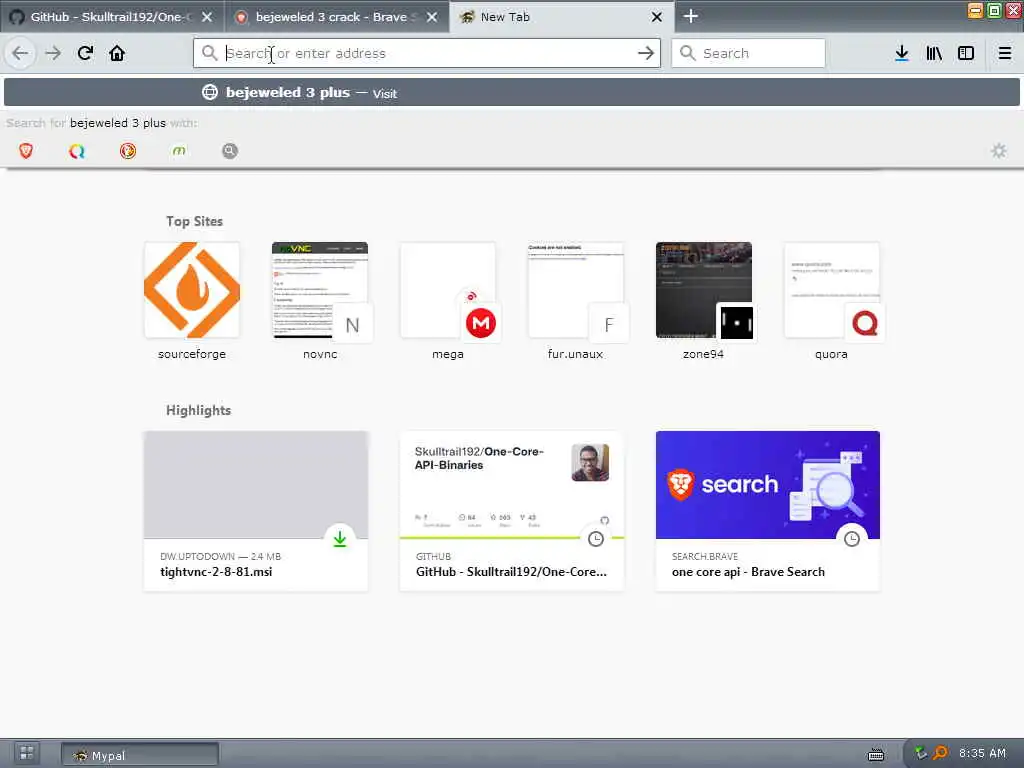This screenshot has height=768, width=1024.
Task: Focus the Search or enter address field
Action: point(428,53)
